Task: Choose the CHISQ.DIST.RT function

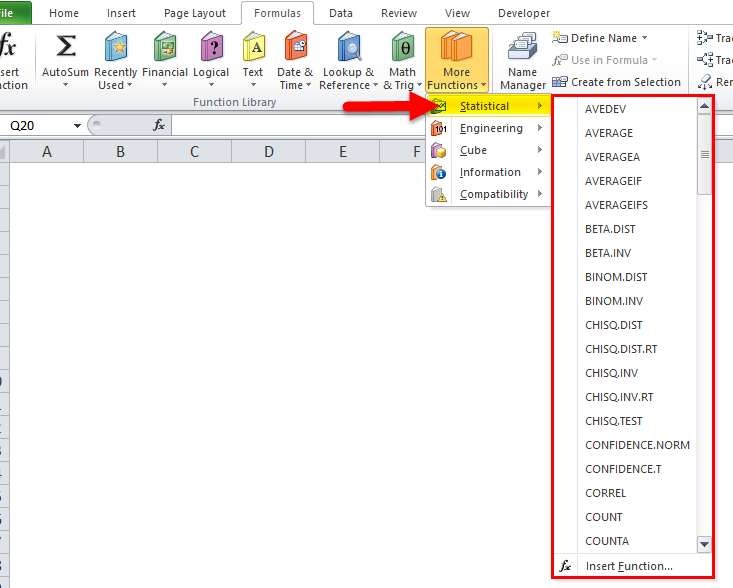Action: tap(621, 349)
